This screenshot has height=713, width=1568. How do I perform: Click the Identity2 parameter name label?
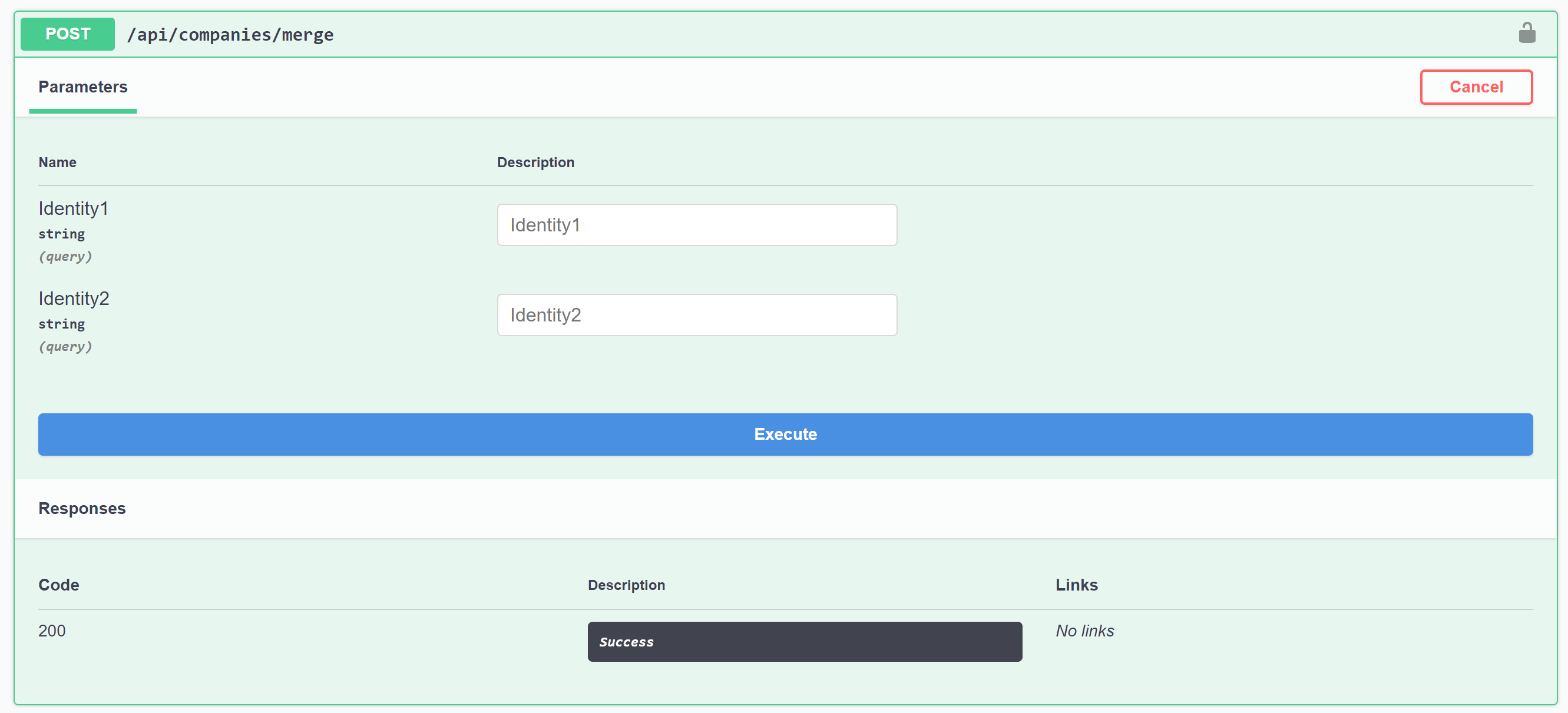(74, 299)
